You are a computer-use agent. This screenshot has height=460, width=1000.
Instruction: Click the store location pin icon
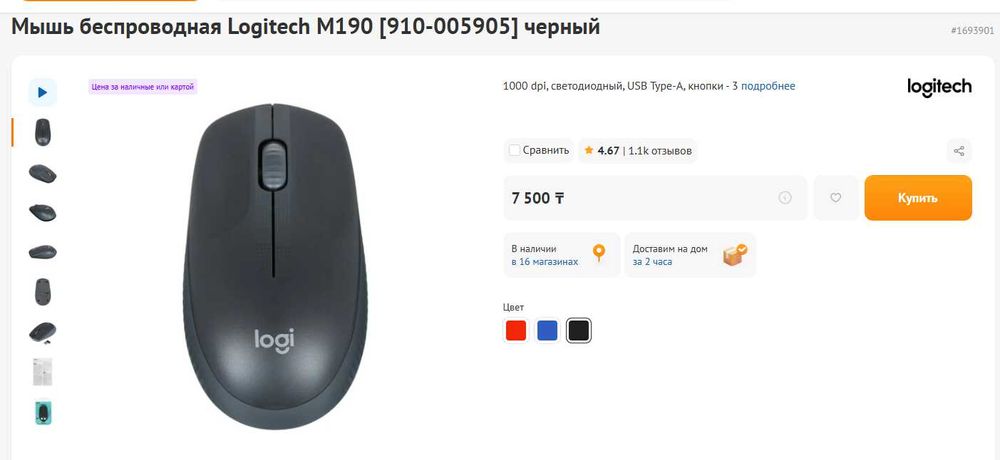(x=598, y=253)
